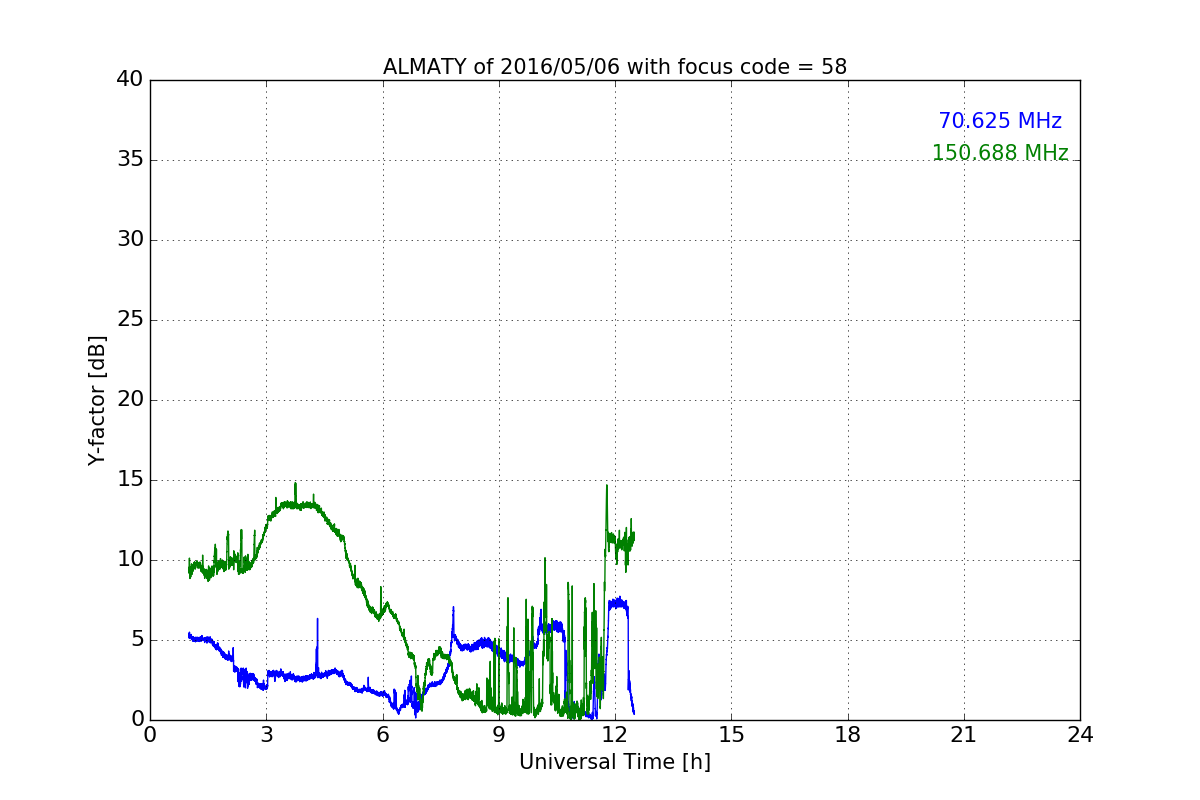
Task: Click x-axis tick label 15
Action: tap(731, 735)
